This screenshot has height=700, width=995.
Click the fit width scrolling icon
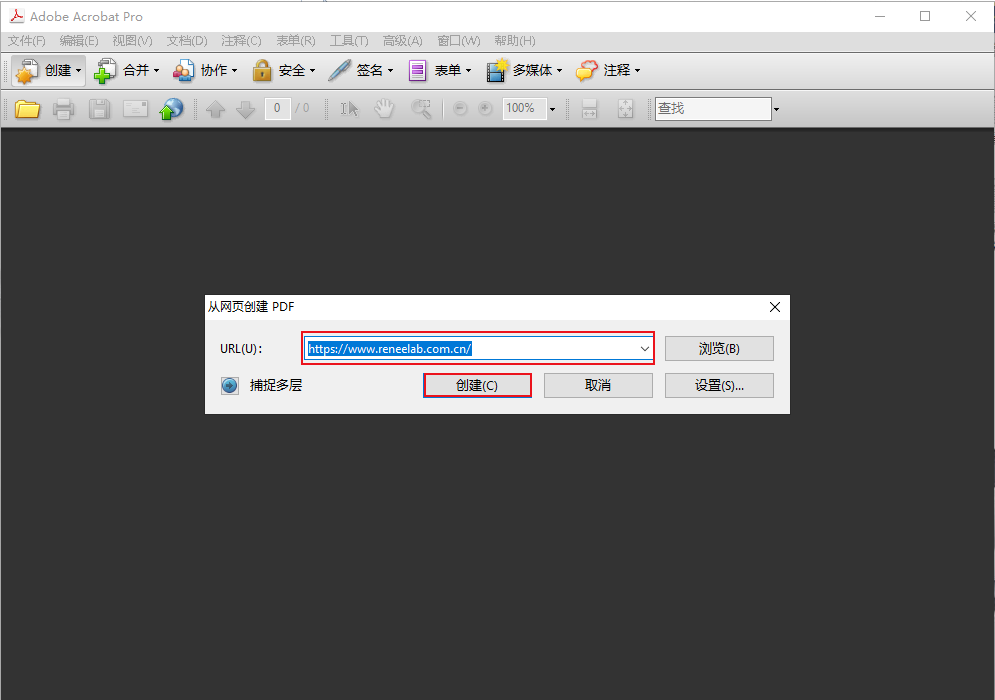590,109
